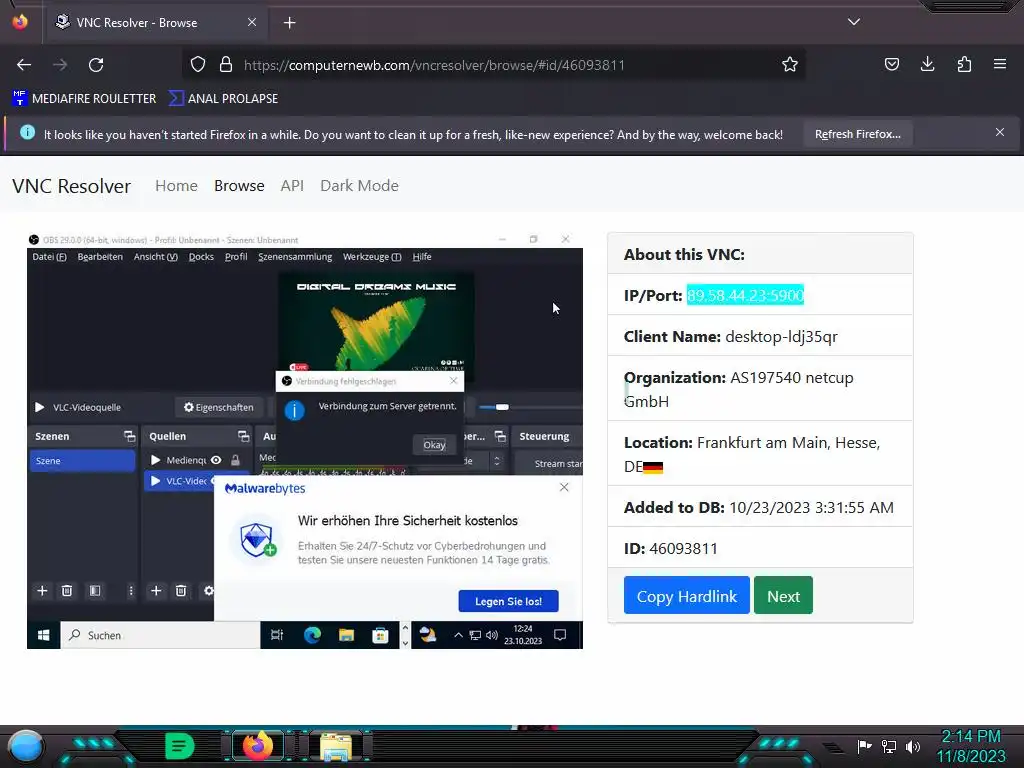Click the OBS volume slider handle
This screenshot has width=1024, height=768.
pyautogui.click(x=502, y=407)
